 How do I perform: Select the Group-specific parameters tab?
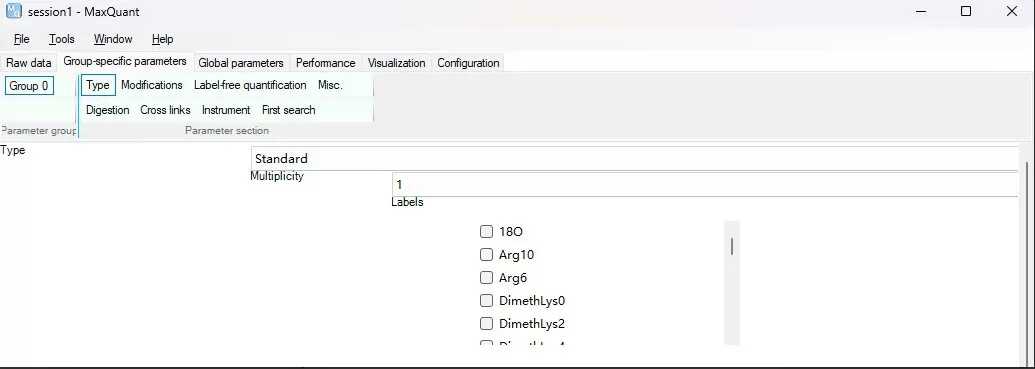[125, 61]
